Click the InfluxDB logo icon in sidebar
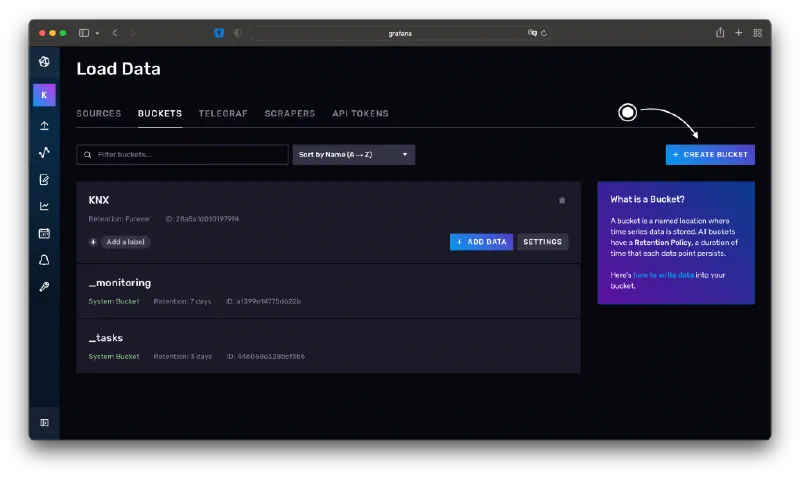The width and height of the screenshot is (800, 478). point(44,62)
